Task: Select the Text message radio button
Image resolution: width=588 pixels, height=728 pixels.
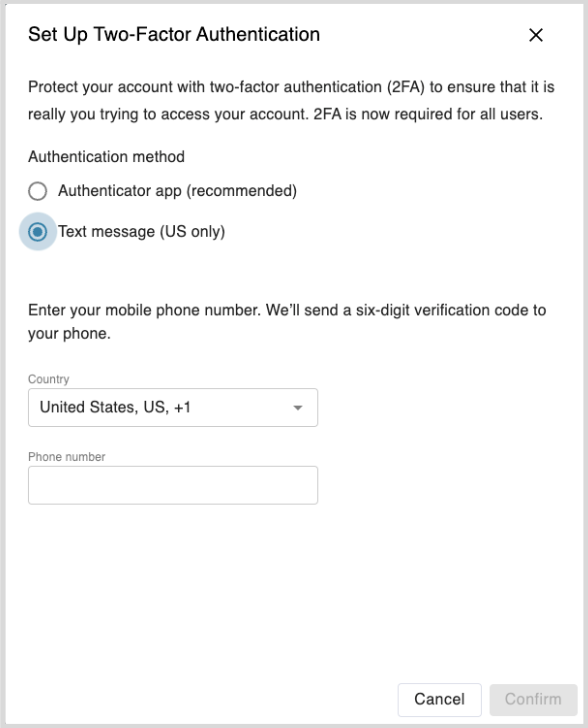Action: [38, 231]
